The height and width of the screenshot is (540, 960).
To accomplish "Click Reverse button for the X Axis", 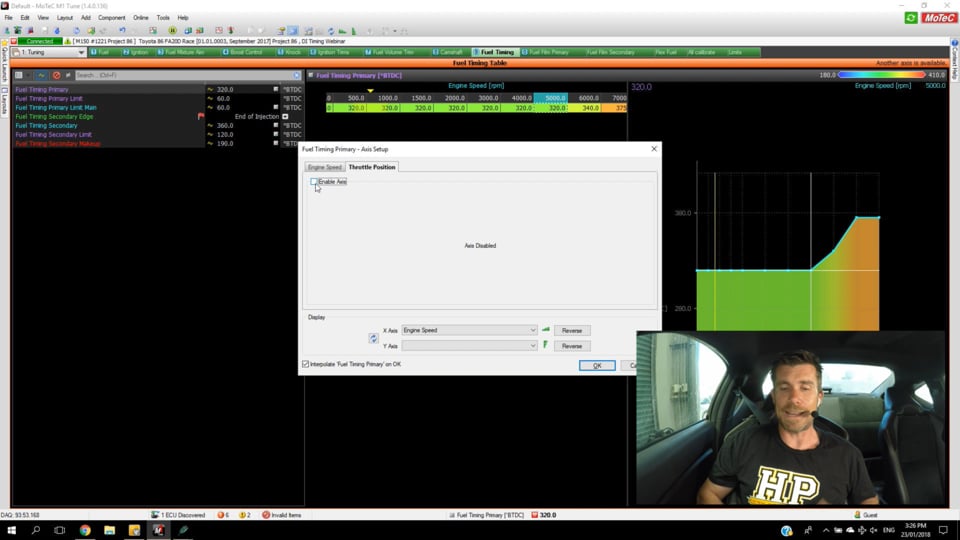I will coord(572,331).
